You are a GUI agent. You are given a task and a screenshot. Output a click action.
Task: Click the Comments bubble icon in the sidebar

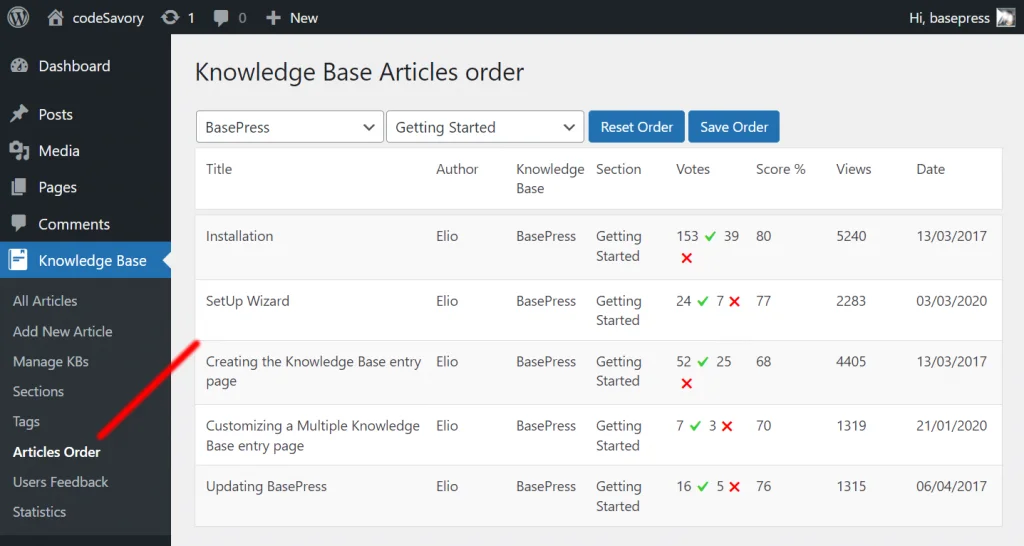tap(20, 223)
